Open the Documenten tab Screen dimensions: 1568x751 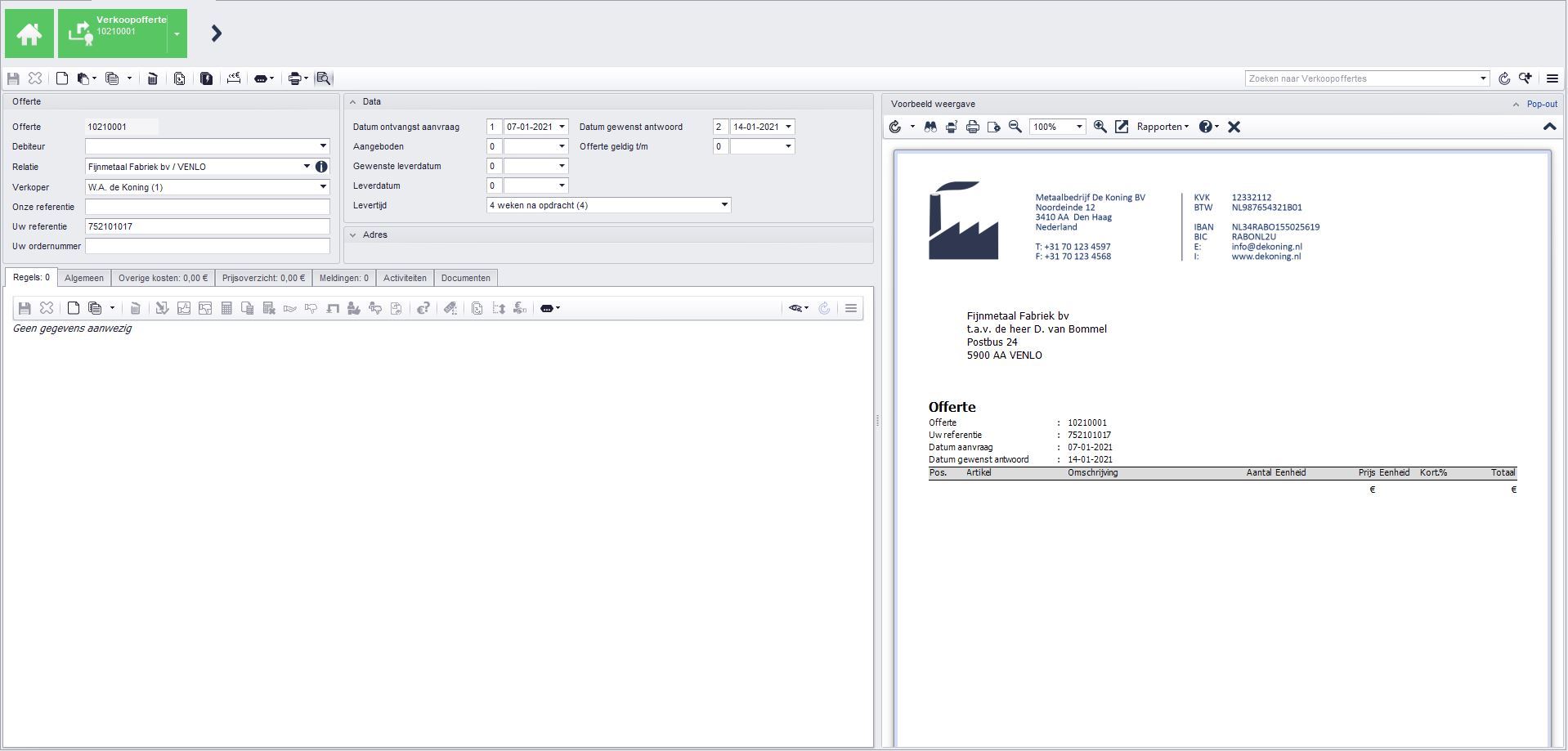466,278
